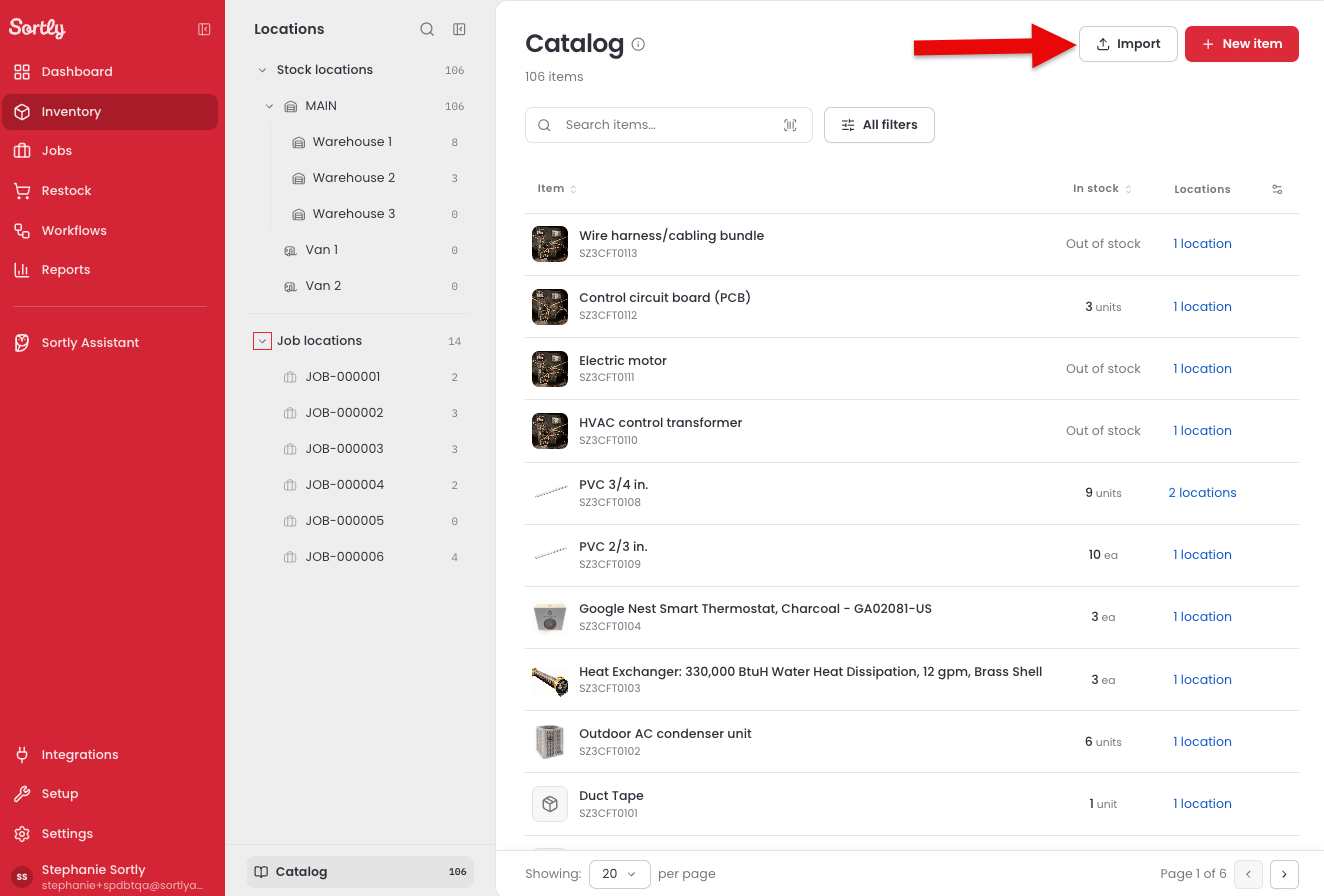The width and height of the screenshot is (1324, 896).
Task: Open Google Nest Smart Thermostat thumbnail
Action: point(550,617)
